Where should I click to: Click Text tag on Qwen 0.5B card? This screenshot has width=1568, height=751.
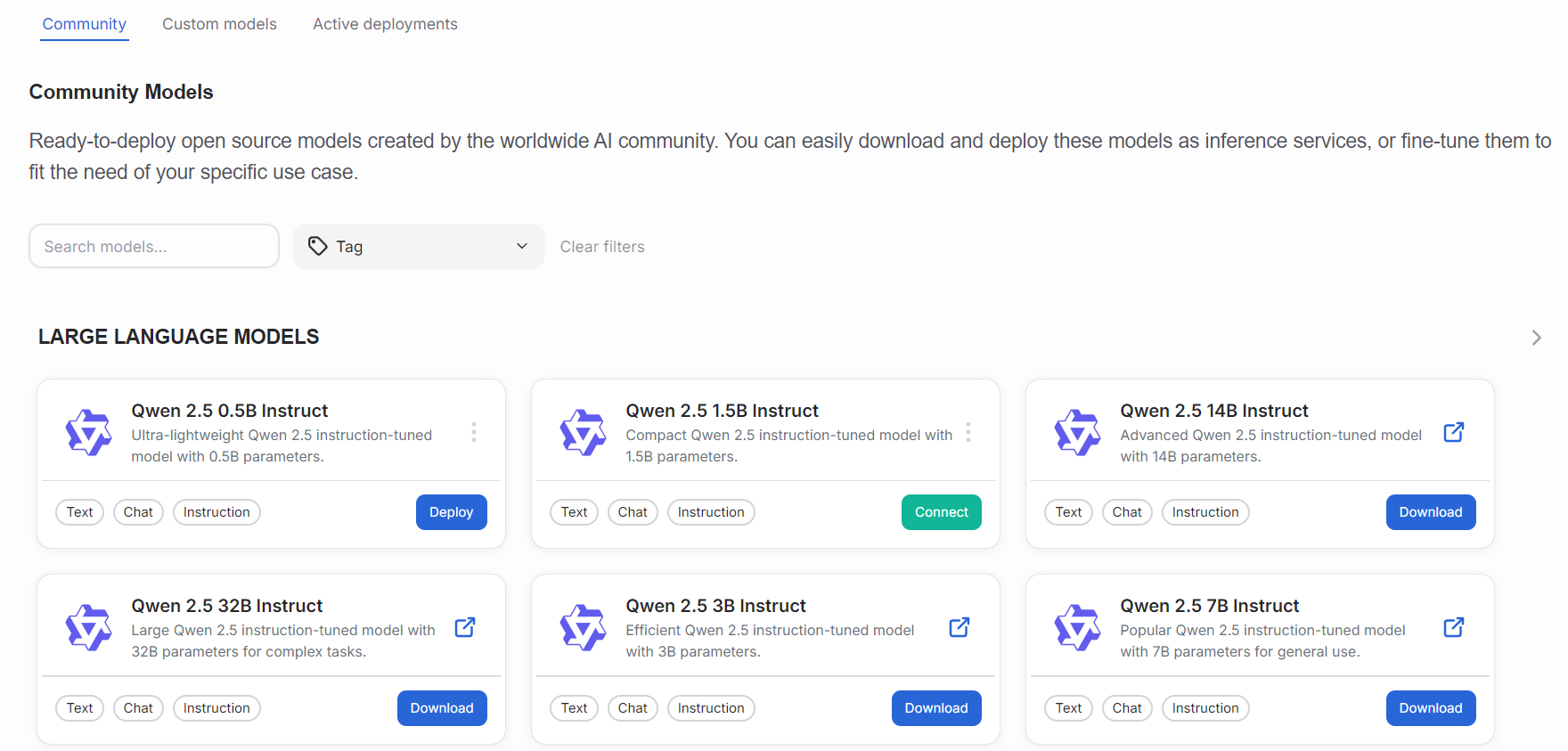click(x=80, y=512)
